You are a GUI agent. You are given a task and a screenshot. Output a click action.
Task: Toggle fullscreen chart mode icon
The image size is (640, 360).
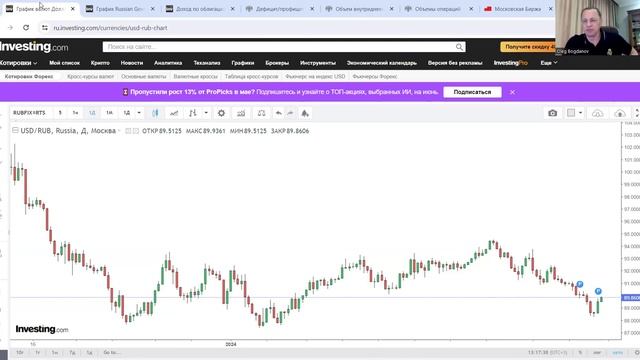(637, 113)
